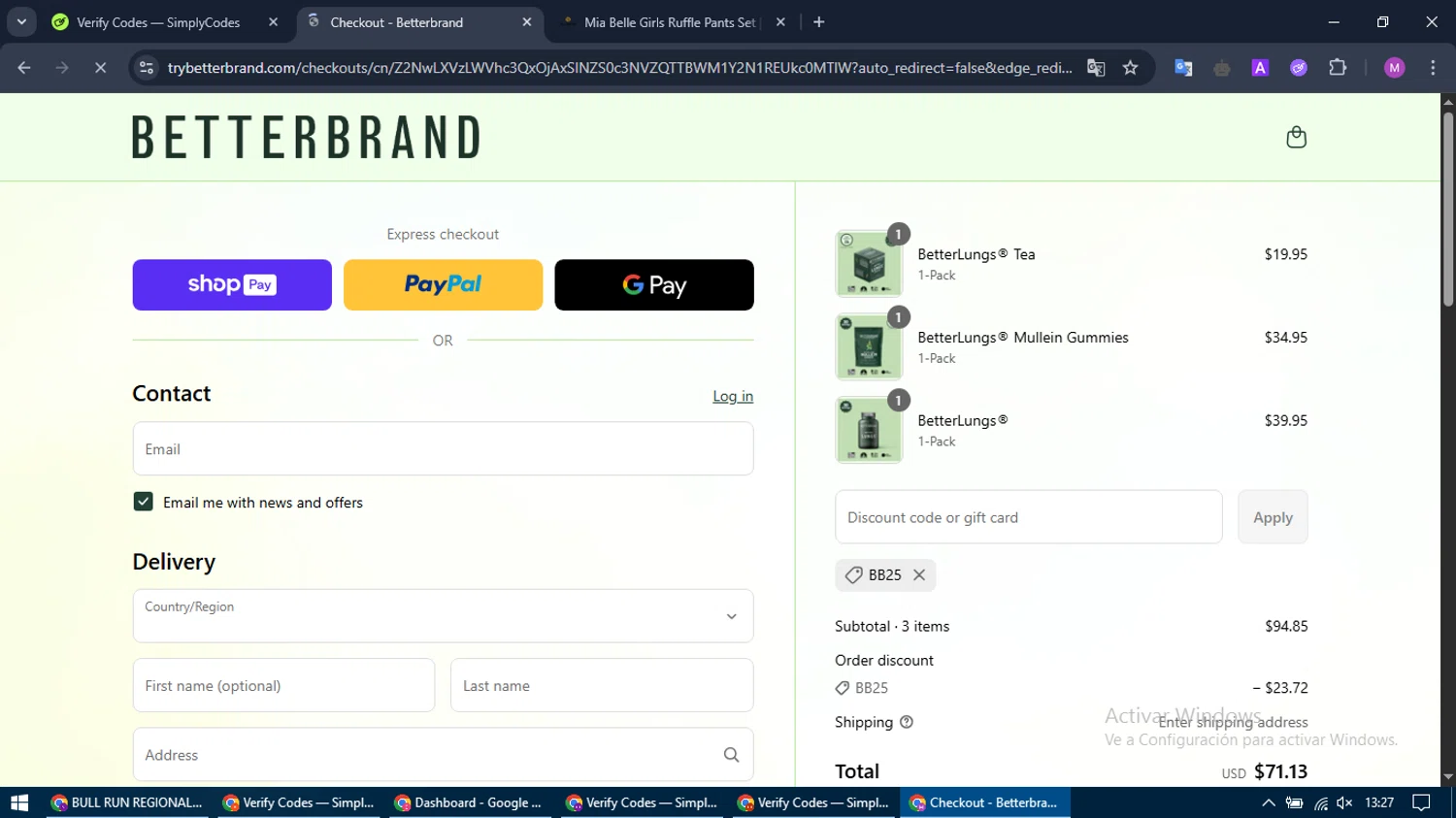View site information icon in address bar
The image size is (1456, 818).
click(x=147, y=68)
